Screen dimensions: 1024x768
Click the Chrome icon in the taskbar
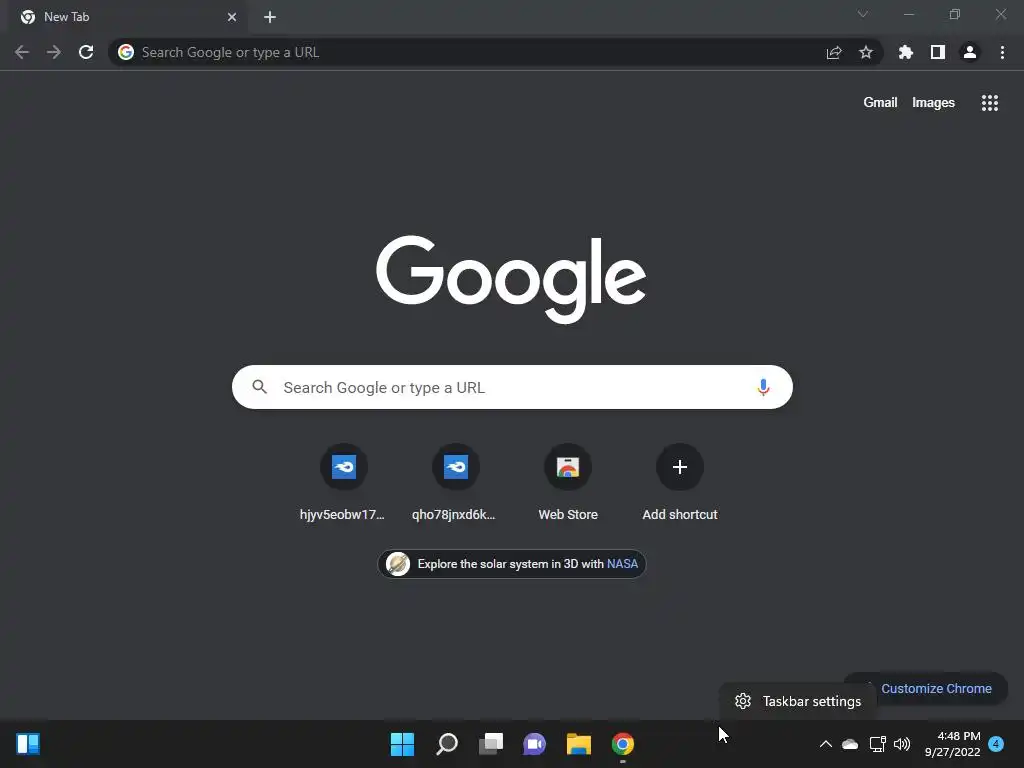[622, 744]
